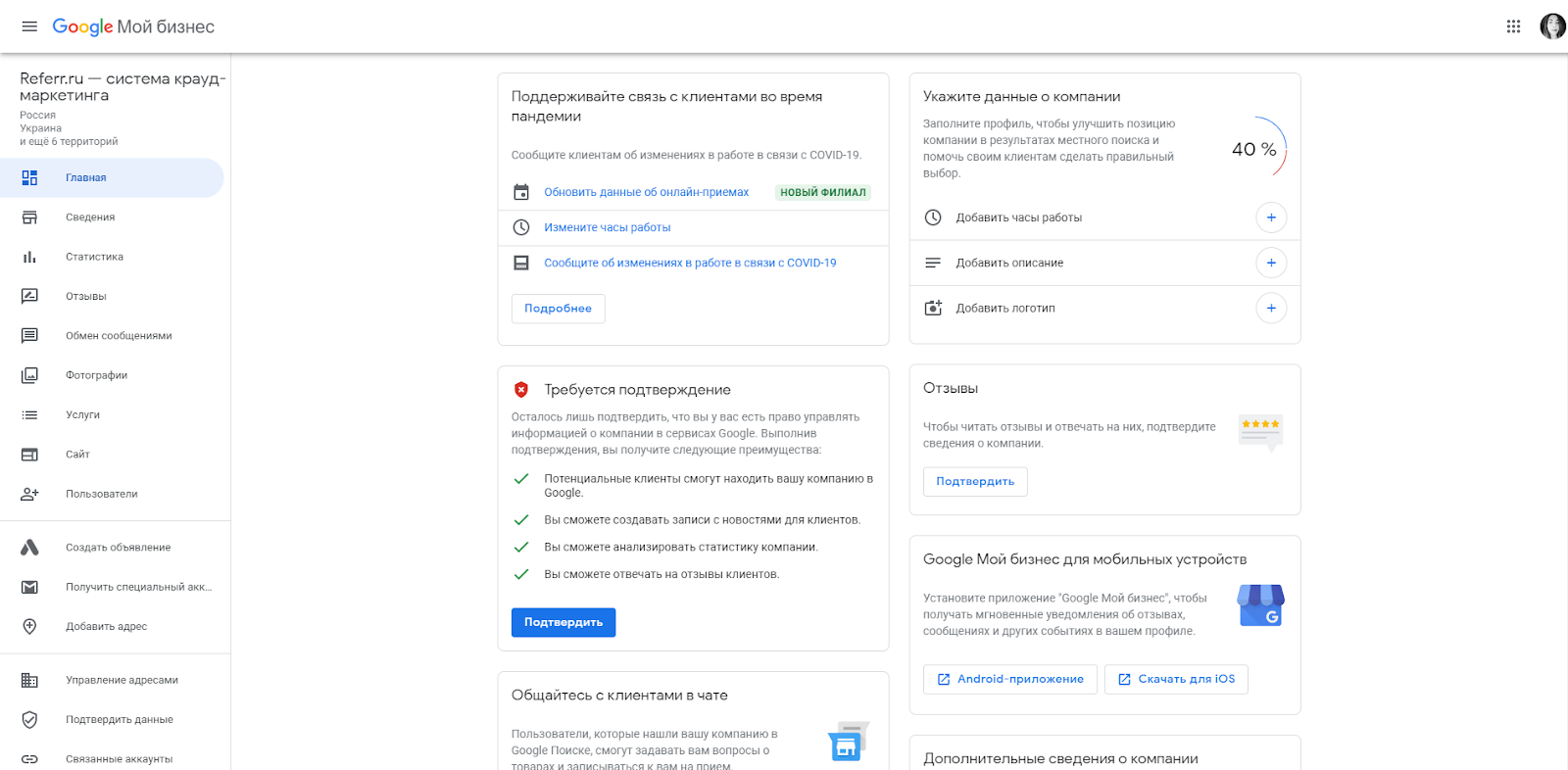1568x770 pixels.
Task: Click plus button for Добавить логотип
Action: 1271,308
